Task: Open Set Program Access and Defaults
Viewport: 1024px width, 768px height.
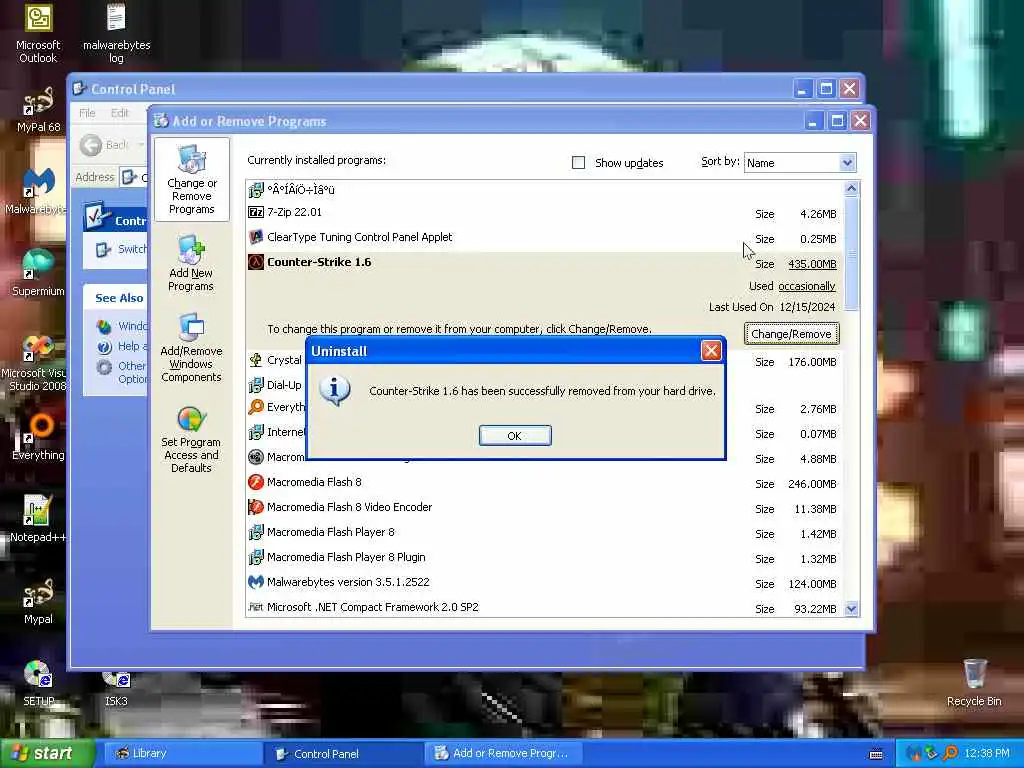Action: click(x=191, y=440)
